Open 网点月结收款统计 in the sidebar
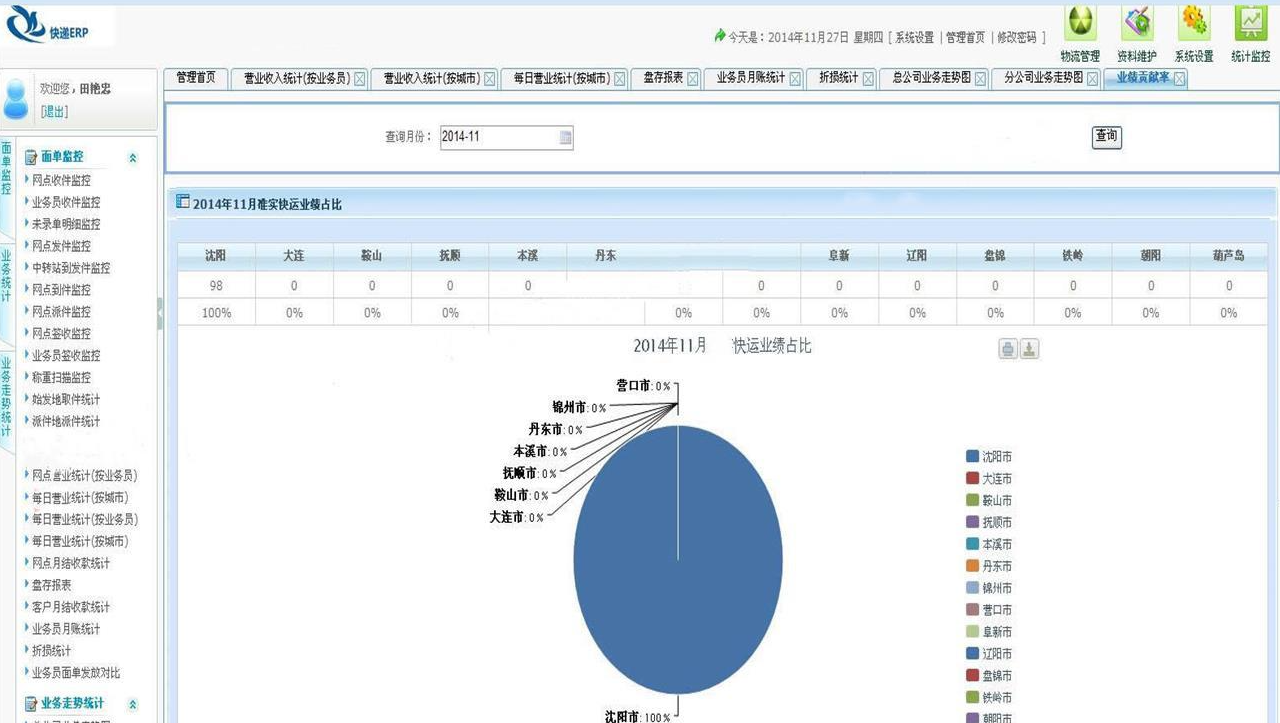Image resolution: width=1280 pixels, height=723 pixels. pos(71,564)
